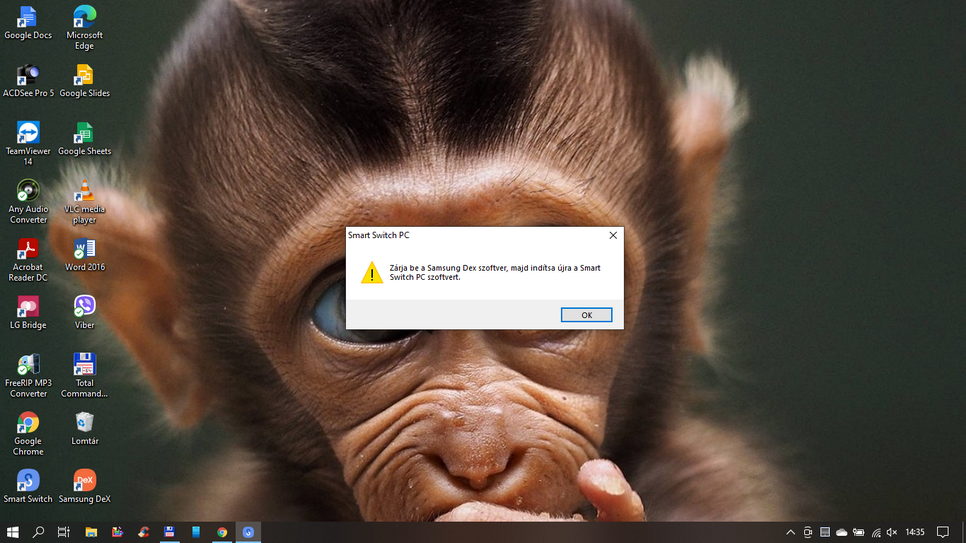Click the yellow warning icon in the dialog
This screenshot has height=543, width=966.
pyautogui.click(x=371, y=273)
